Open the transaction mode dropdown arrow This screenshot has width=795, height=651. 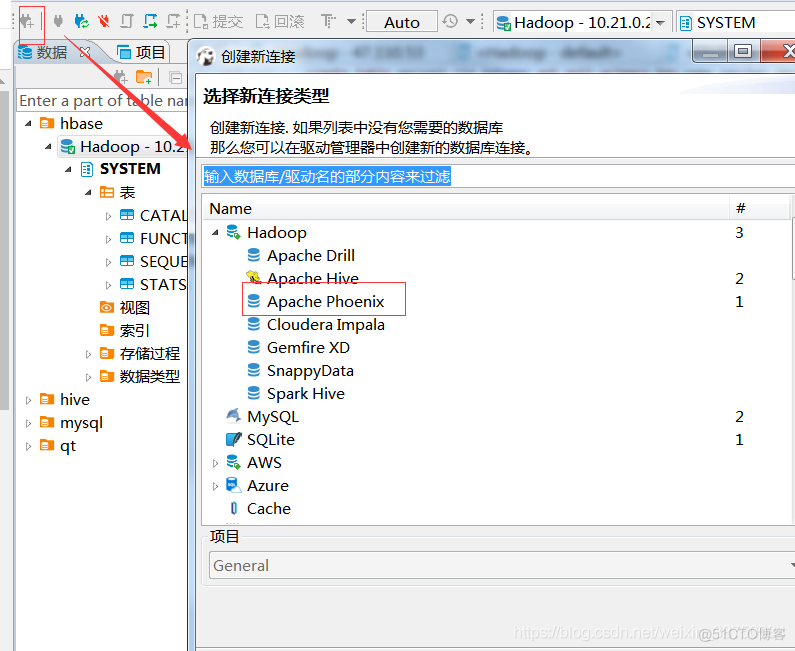coord(351,22)
